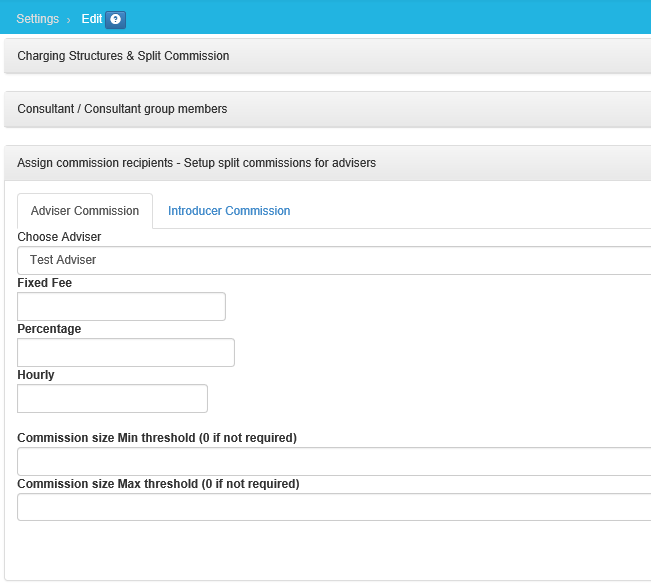The image size is (651, 585).
Task: Expand Consultant / Consultant group members panel
Action: coord(122,109)
